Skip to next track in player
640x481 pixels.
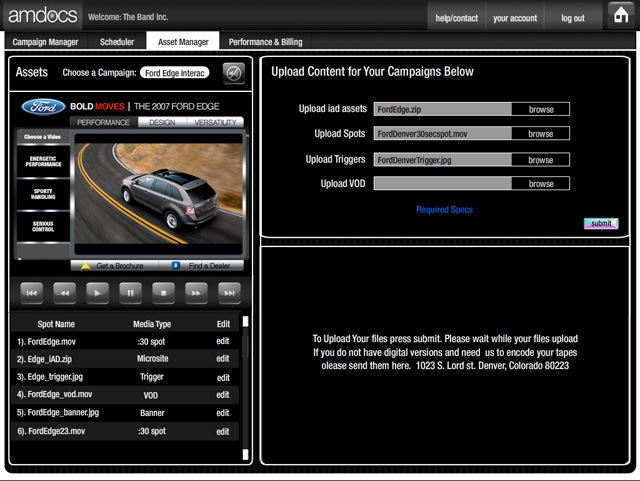(x=229, y=293)
